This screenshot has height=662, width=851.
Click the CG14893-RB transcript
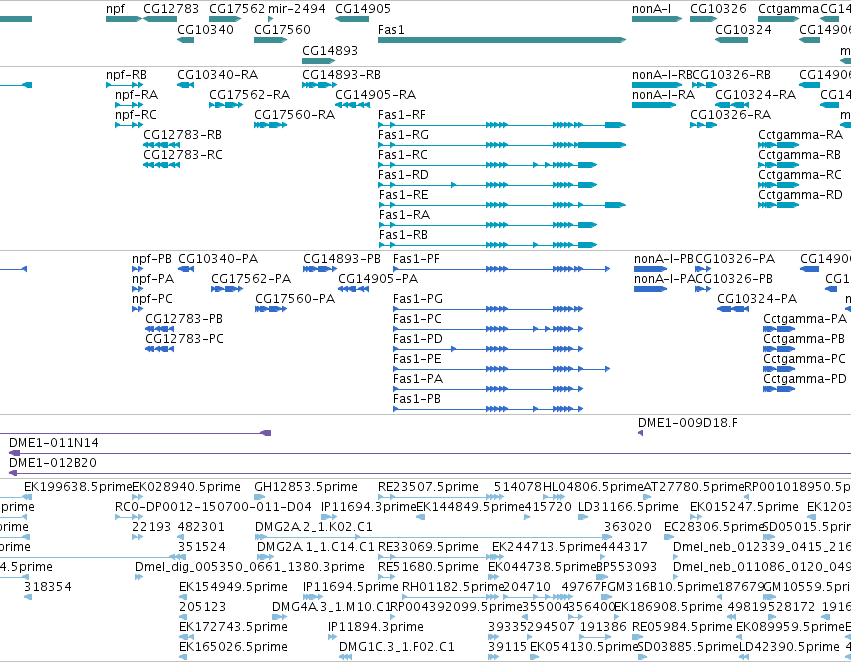click(x=320, y=85)
